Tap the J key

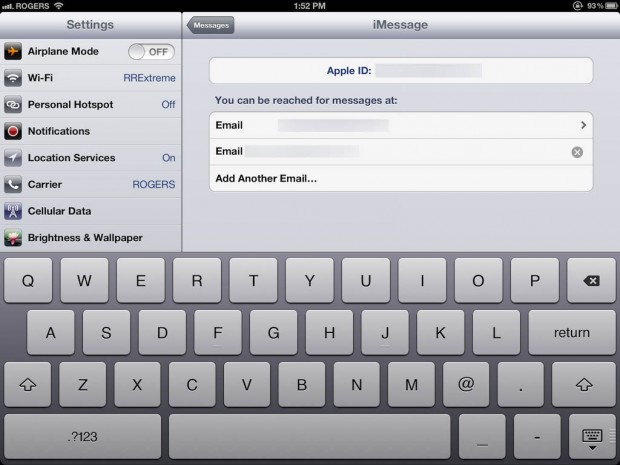pos(385,333)
